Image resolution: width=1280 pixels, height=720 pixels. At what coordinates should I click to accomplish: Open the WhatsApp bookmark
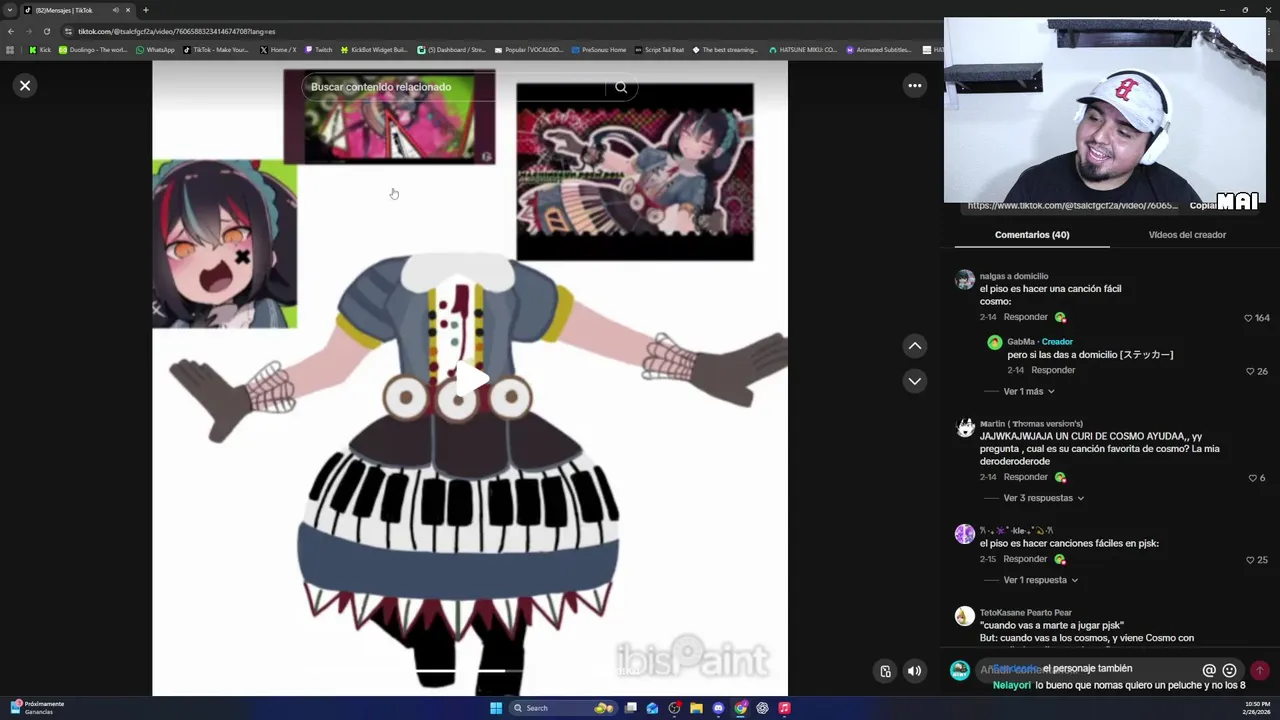[x=155, y=50]
